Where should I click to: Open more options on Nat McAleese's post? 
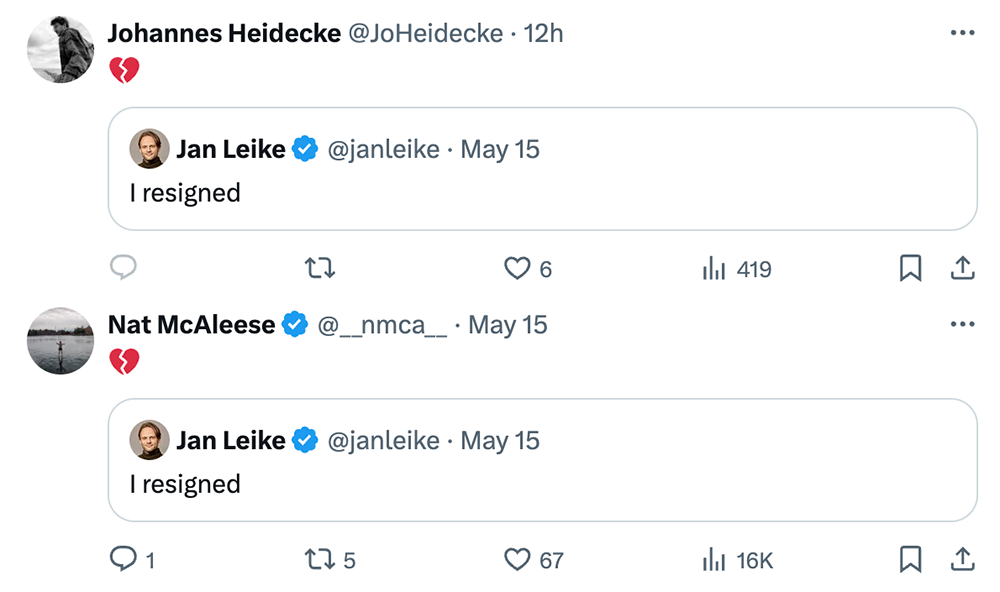(962, 324)
